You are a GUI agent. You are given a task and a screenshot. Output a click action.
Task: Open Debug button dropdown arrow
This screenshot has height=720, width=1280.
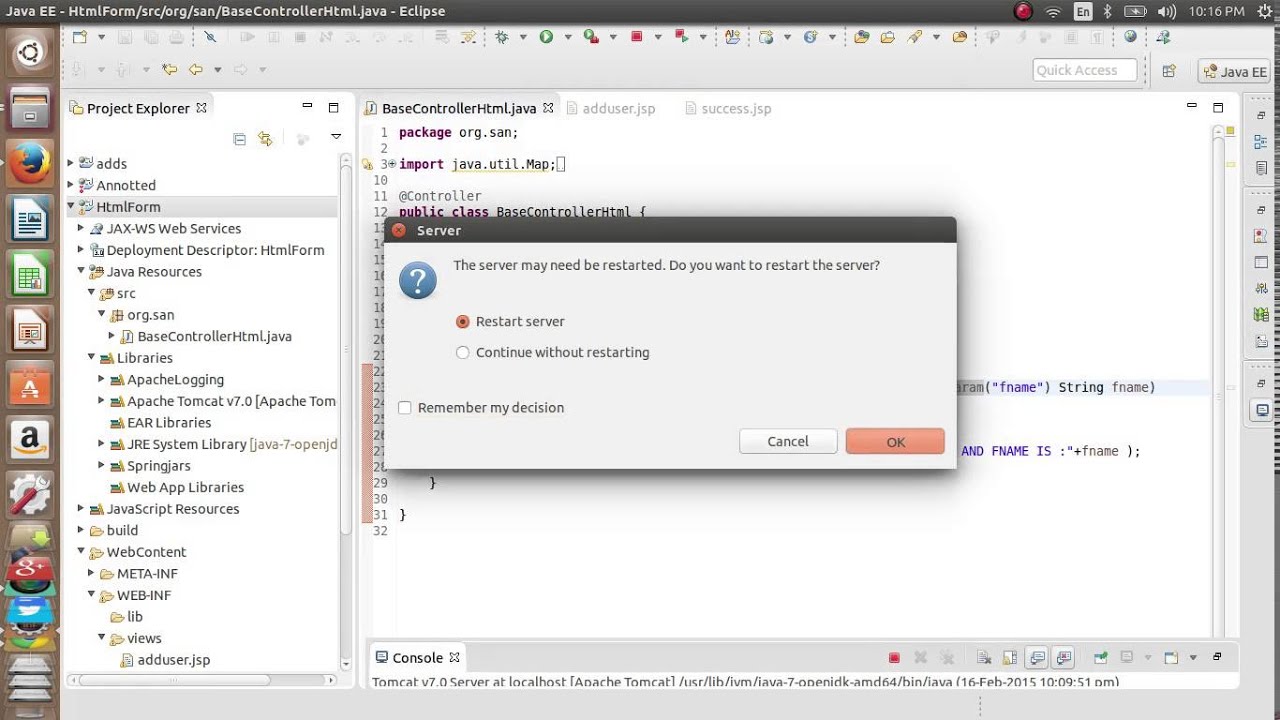[x=523, y=38]
